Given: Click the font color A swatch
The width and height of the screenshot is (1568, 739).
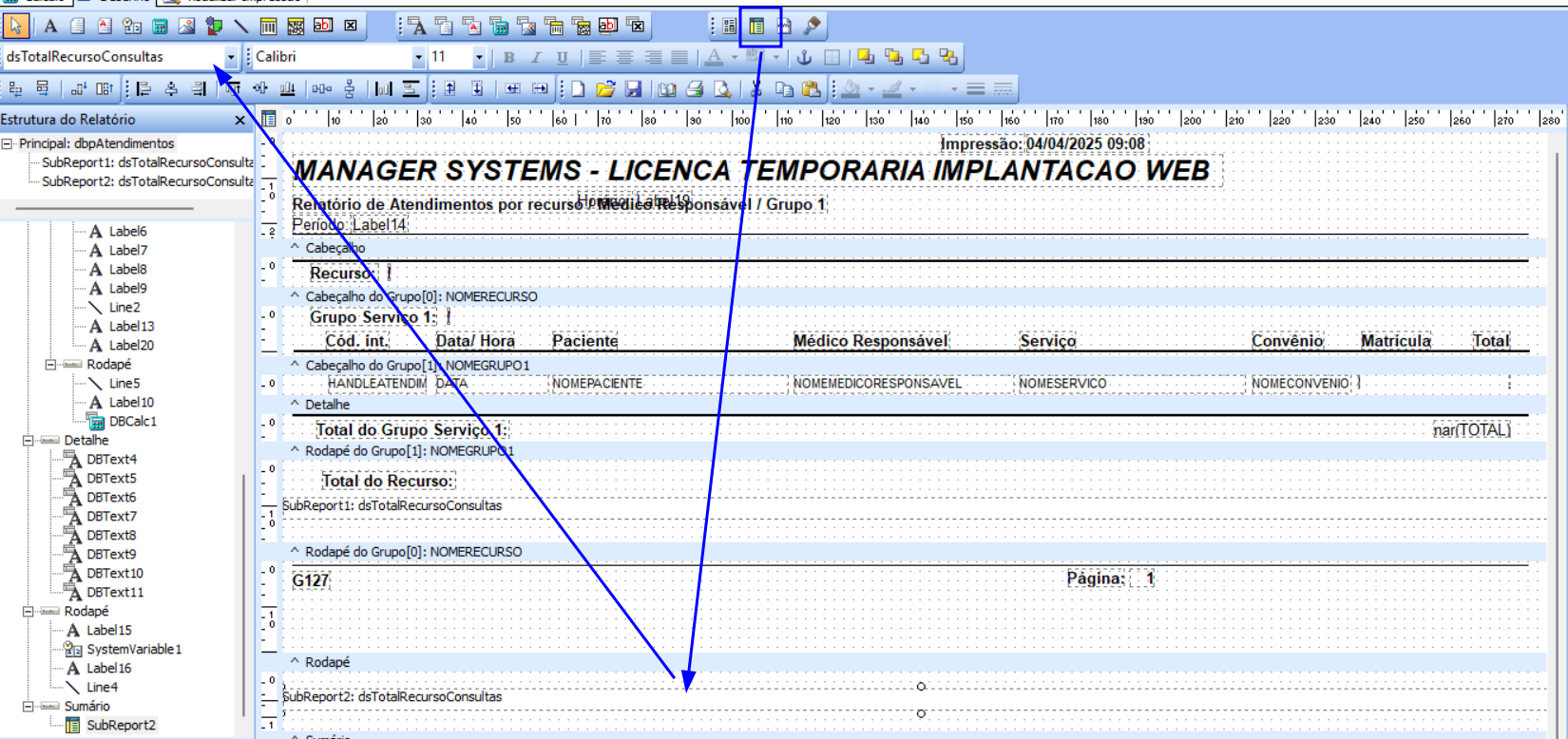Looking at the screenshot, I should click(715, 57).
